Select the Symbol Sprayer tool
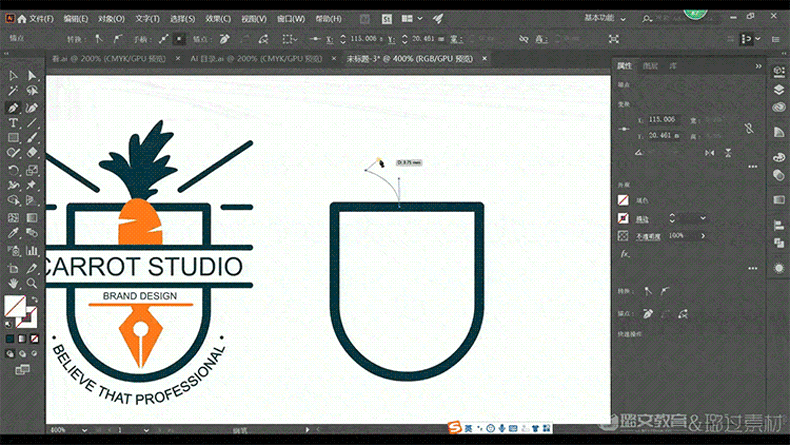Screen dimensions: 790x445 pyautogui.click(x=13, y=250)
